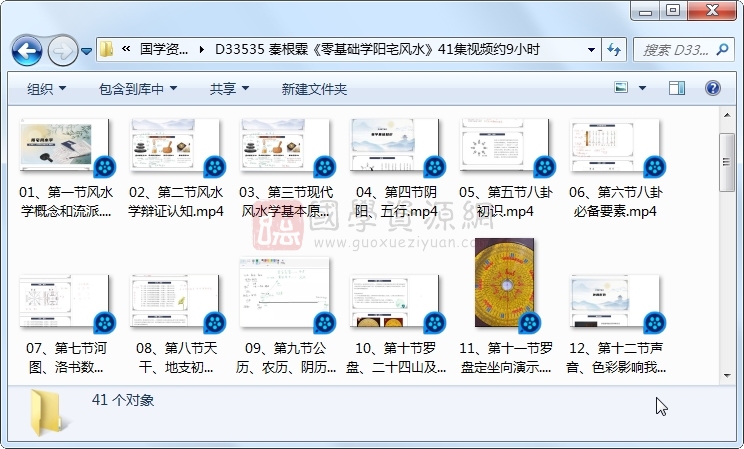The image size is (744, 449).
Task: Click file name 05、第五节八卦初识.mp4
Action: coord(505,201)
